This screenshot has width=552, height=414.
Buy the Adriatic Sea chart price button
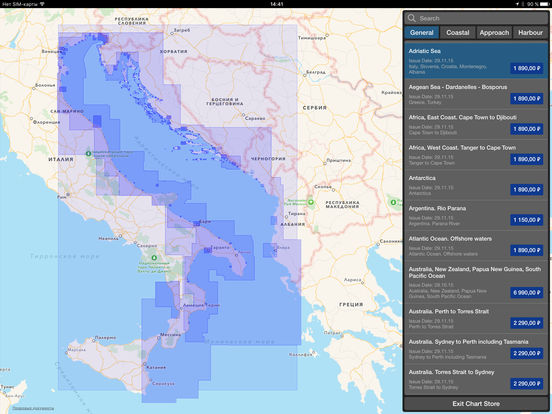pyautogui.click(x=527, y=68)
